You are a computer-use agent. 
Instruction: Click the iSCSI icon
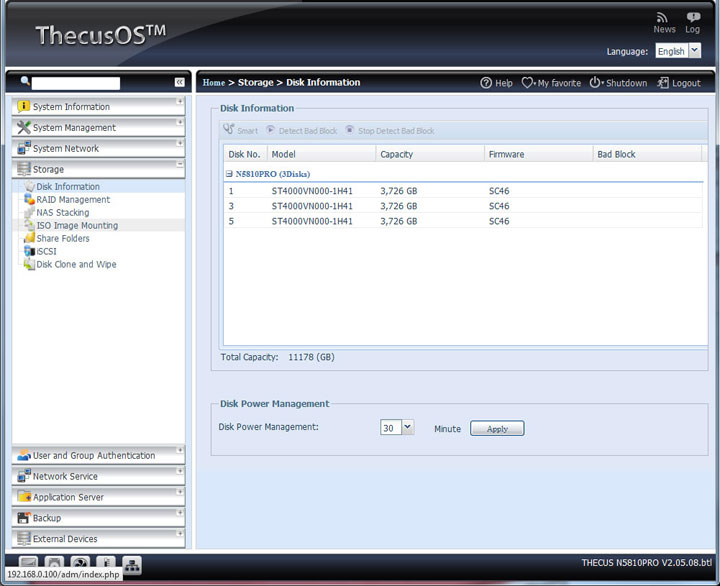29,251
